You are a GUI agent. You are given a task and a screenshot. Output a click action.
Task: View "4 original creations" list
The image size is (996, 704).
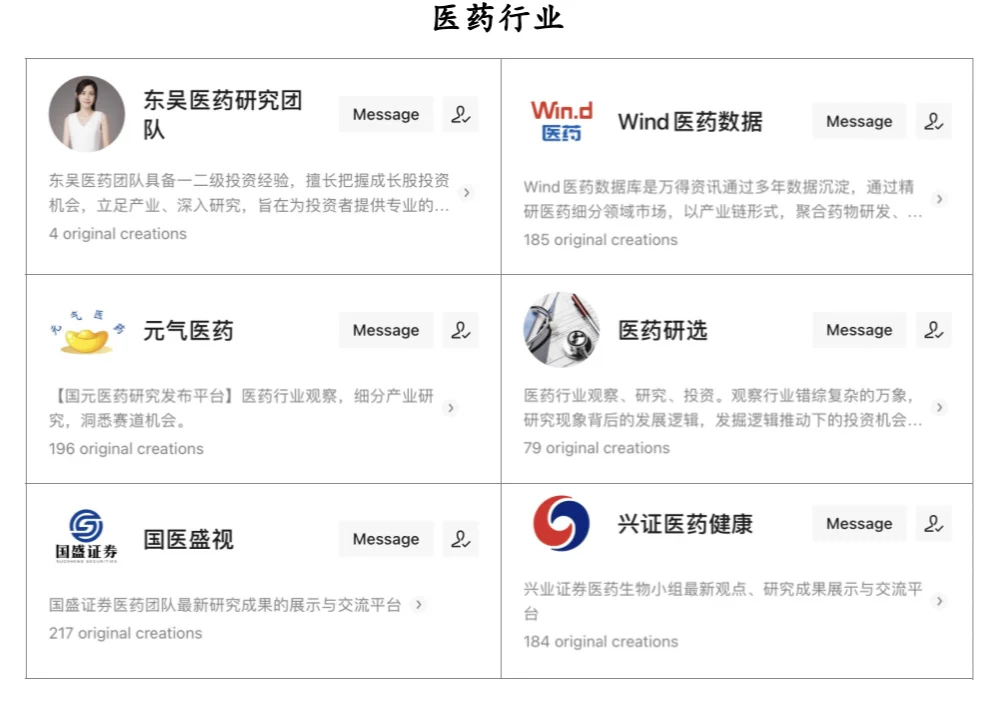118,234
